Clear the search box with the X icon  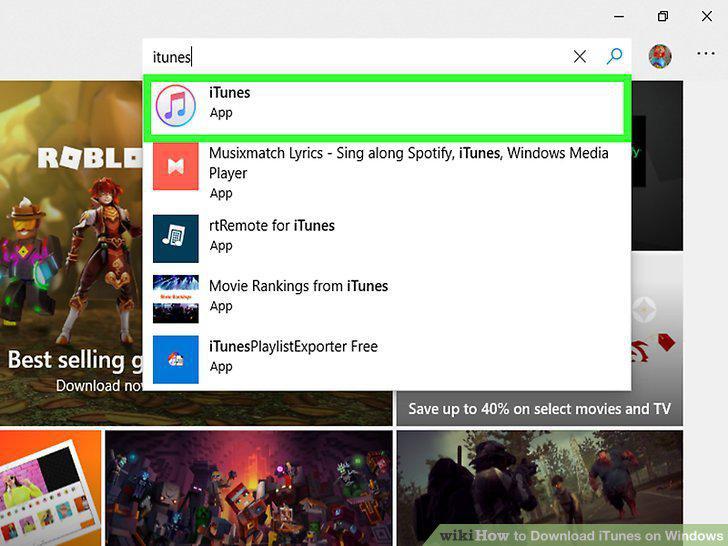[x=579, y=57]
